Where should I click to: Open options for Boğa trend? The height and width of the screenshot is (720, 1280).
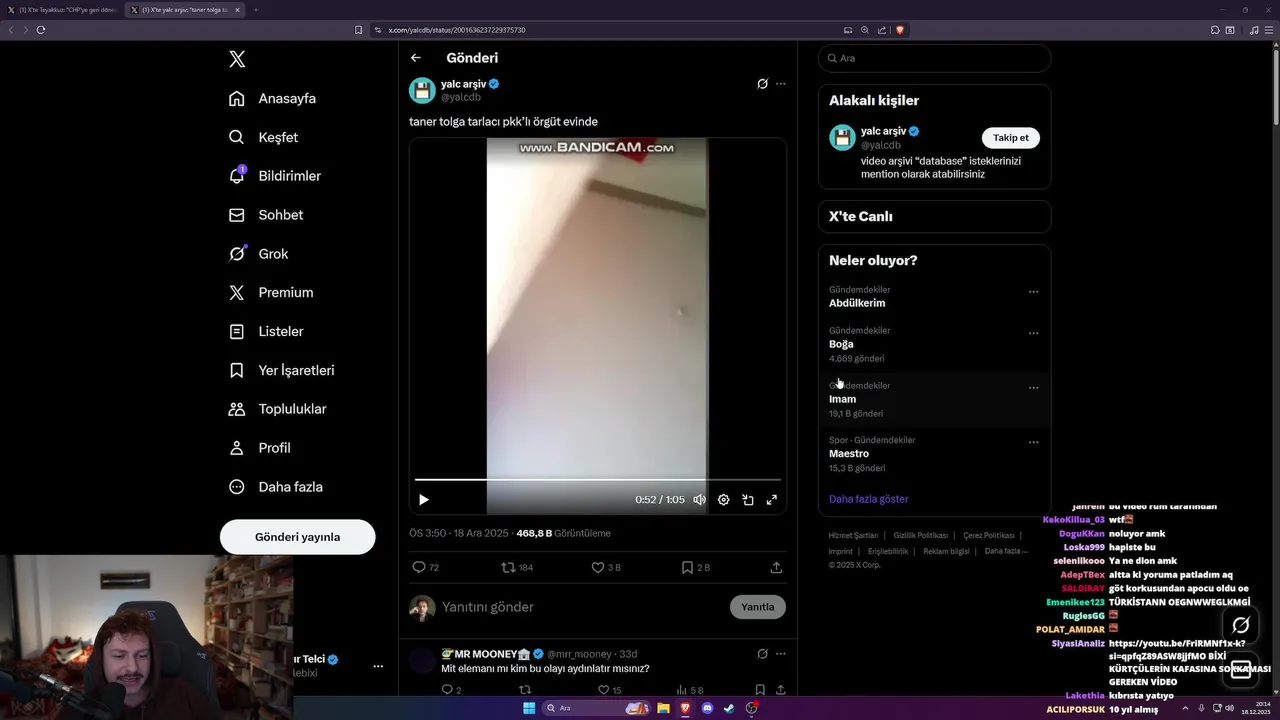[1034, 333]
